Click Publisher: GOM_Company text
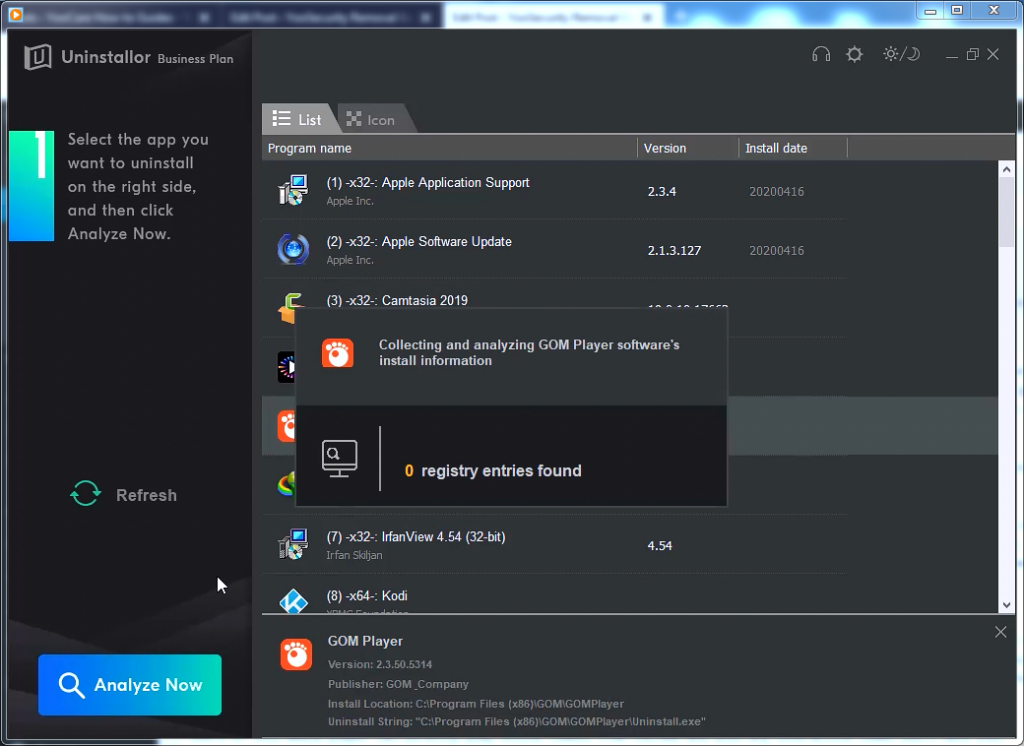Image resolution: width=1024 pixels, height=746 pixels. 398,684
